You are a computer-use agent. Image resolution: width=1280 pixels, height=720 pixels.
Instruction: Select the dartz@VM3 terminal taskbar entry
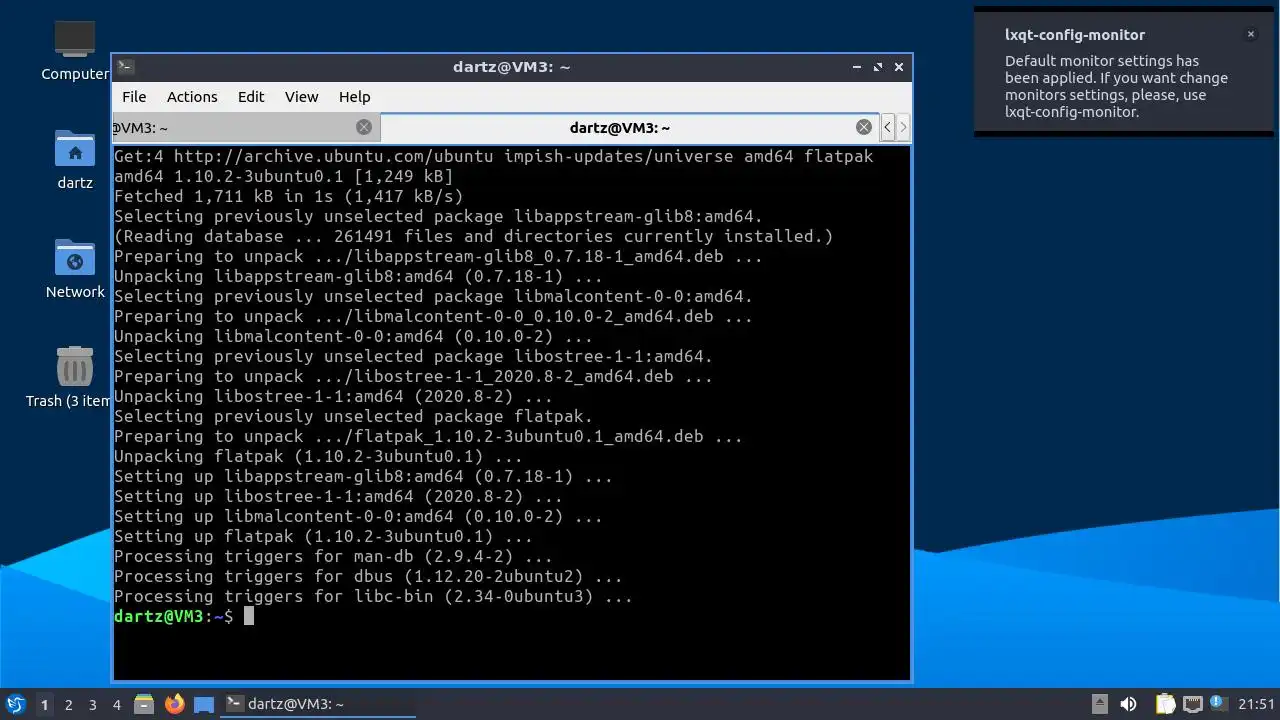(x=318, y=704)
